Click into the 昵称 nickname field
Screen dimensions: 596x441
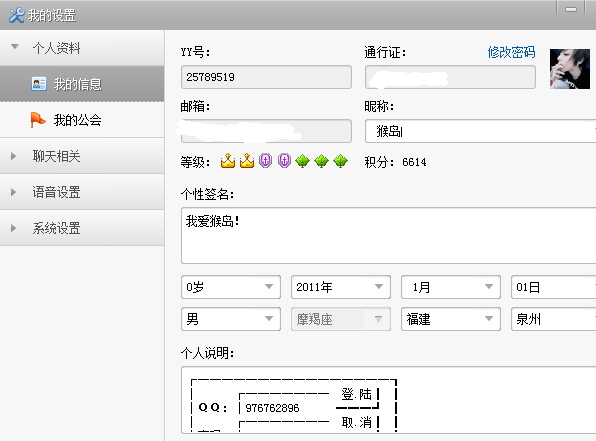coord(480,132)
